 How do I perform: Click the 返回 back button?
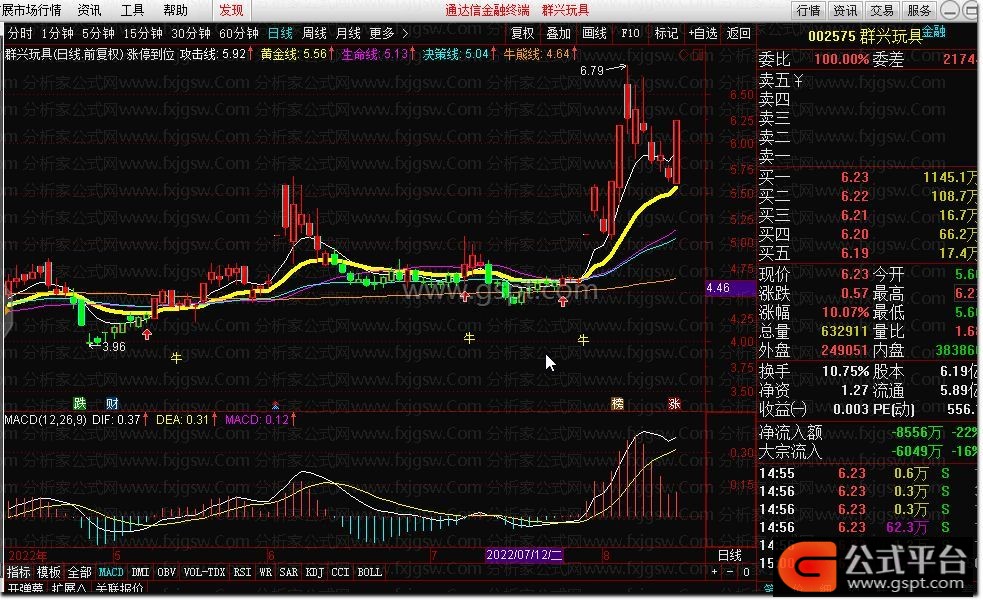point(739,33)
